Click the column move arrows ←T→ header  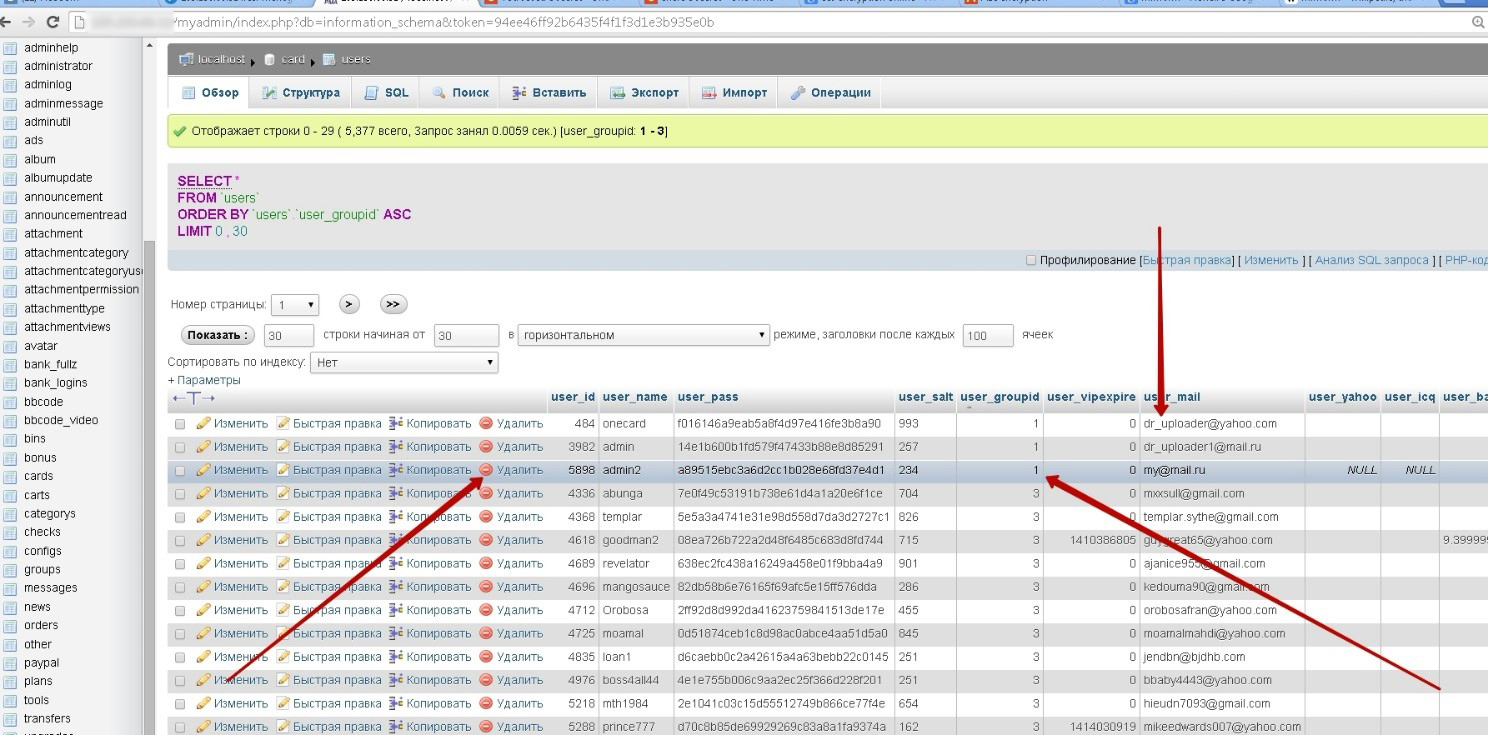[x=194, y=398]
